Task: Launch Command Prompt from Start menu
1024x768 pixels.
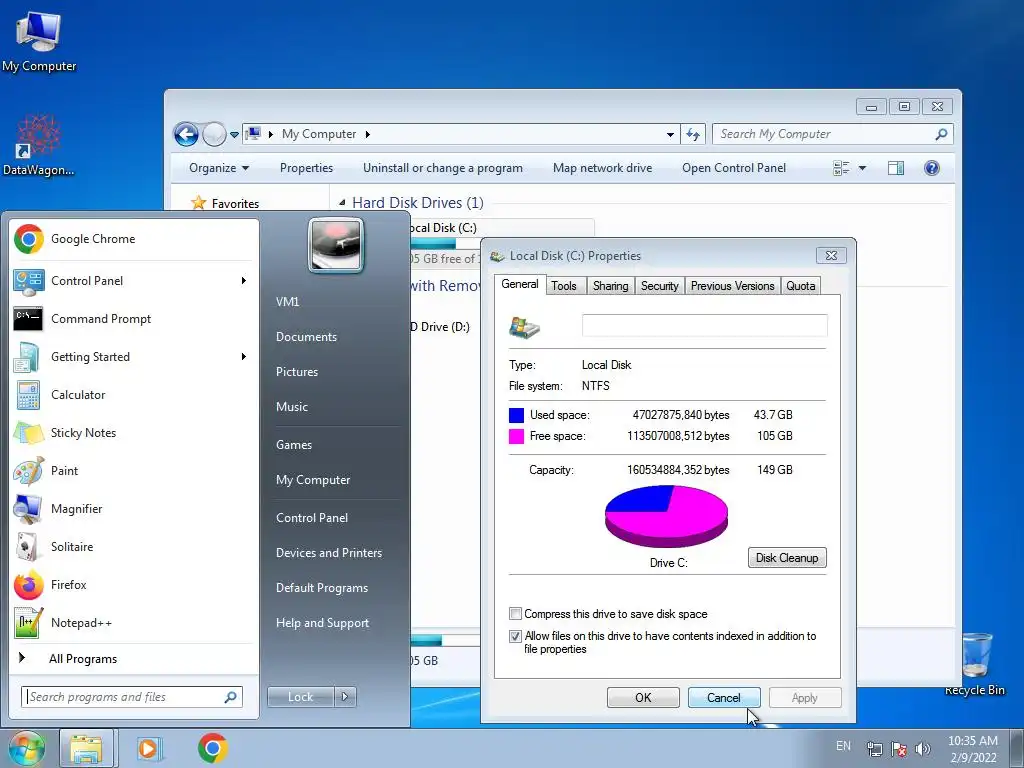Action: [x=134, y=319]
